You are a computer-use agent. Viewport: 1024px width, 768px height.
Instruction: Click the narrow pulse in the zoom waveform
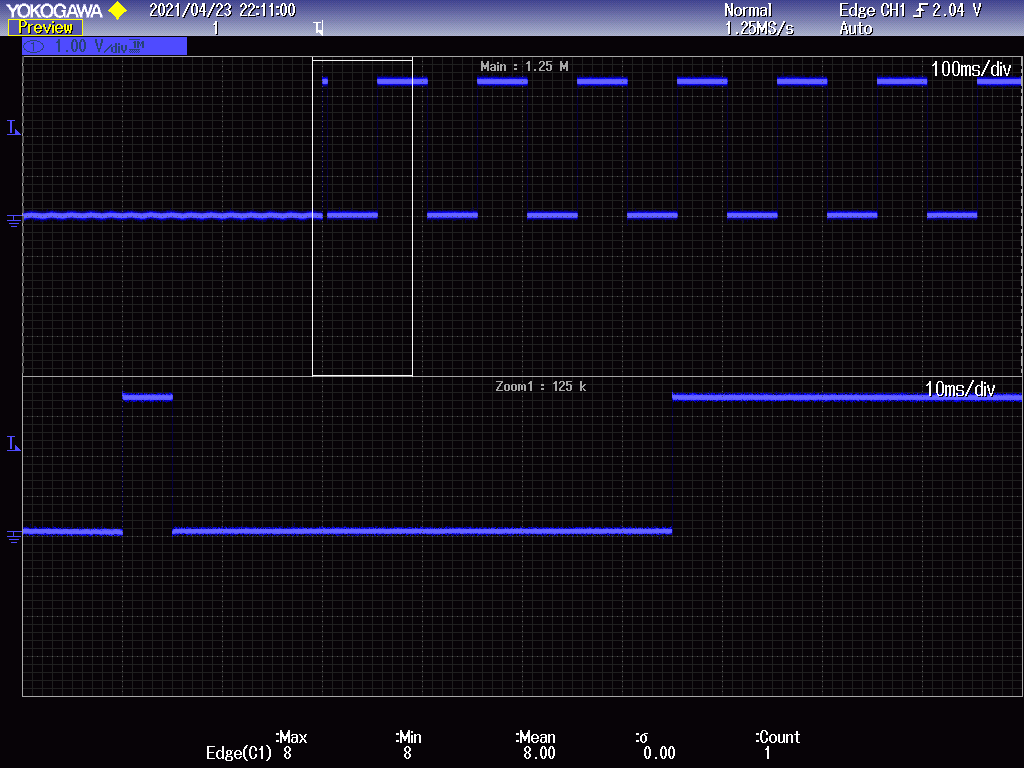148,396
